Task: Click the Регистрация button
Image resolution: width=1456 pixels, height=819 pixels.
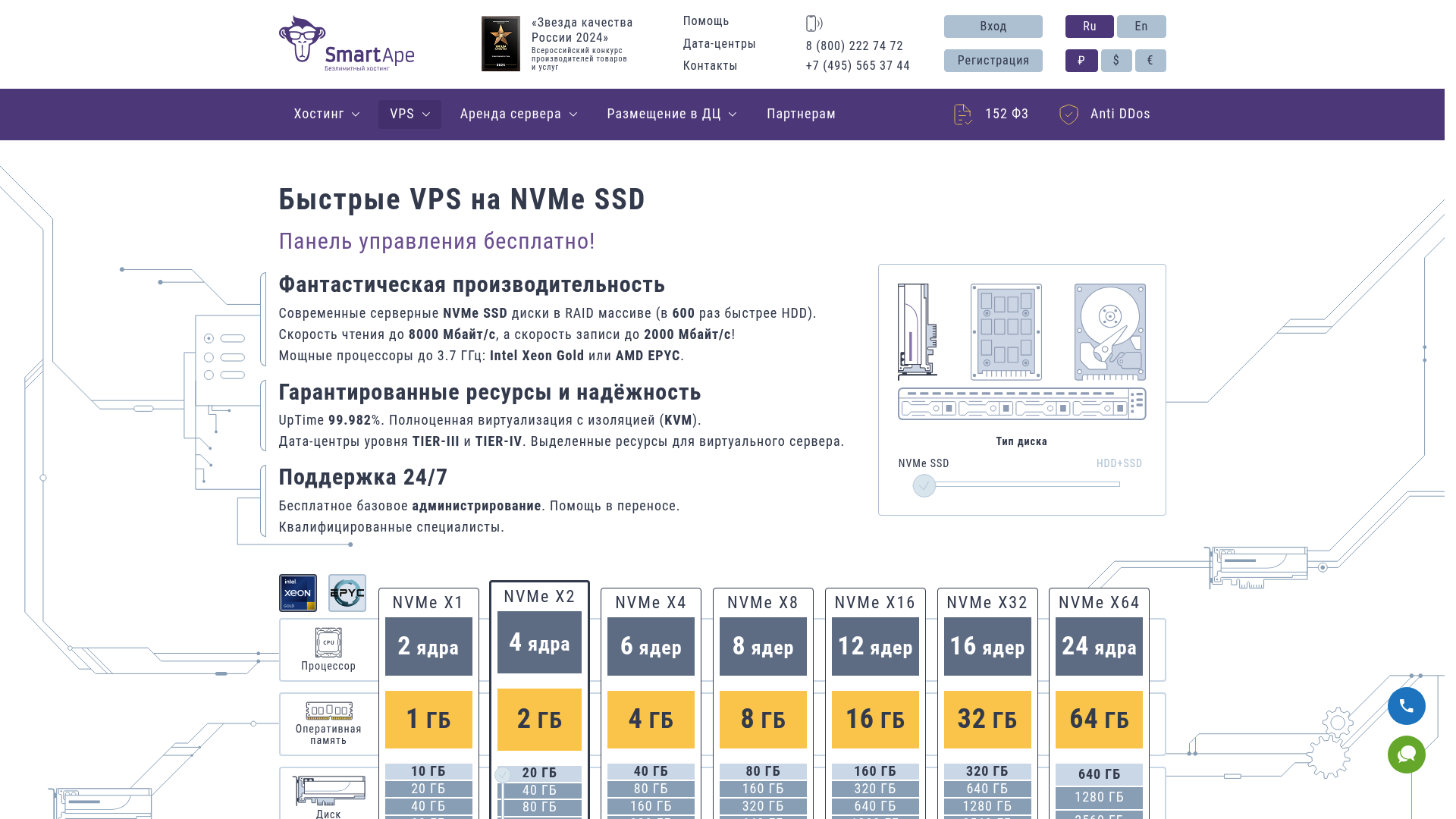Action: (x=993, y=61)
